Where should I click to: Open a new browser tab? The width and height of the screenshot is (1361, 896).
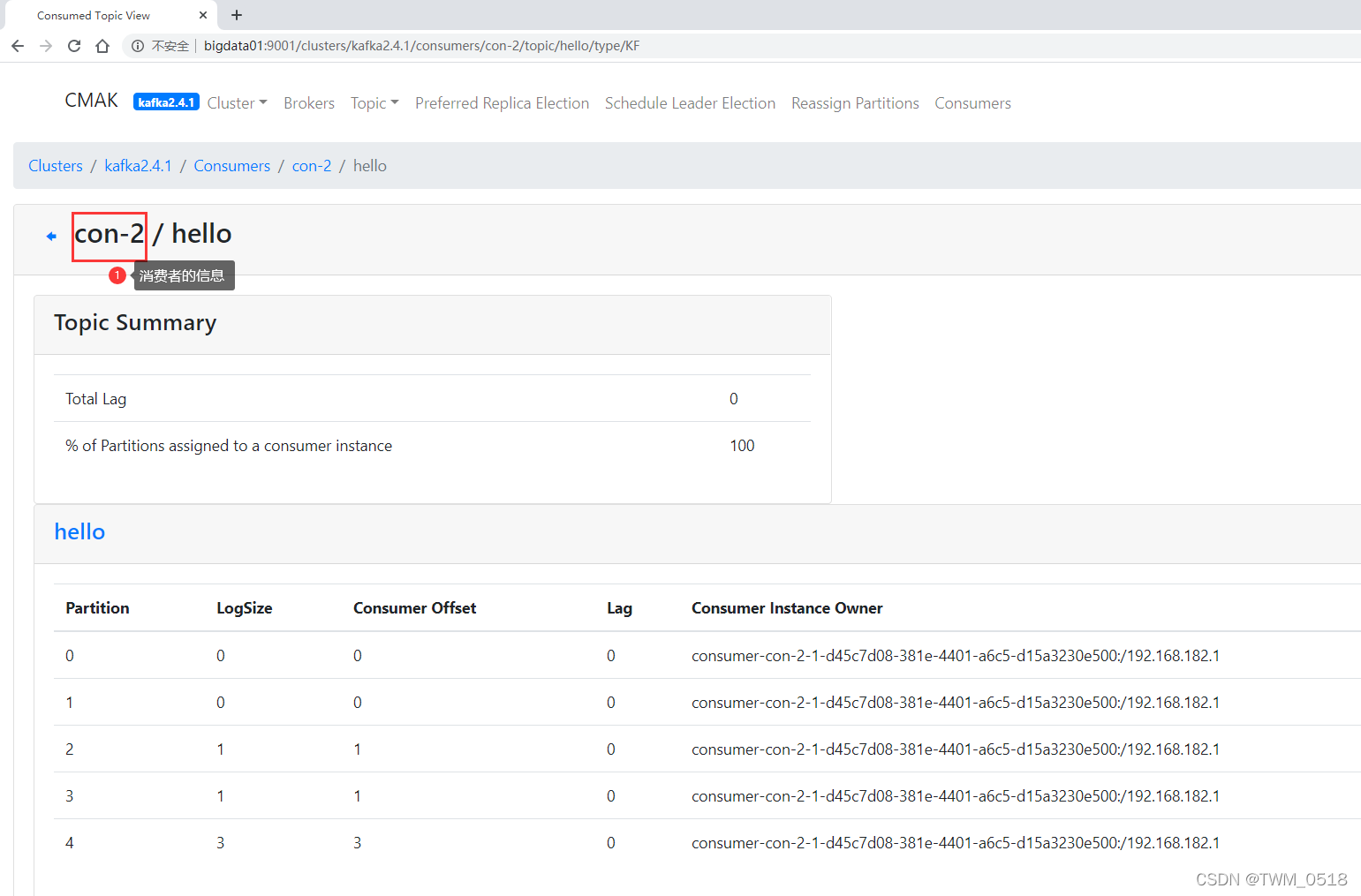[237, 15]
